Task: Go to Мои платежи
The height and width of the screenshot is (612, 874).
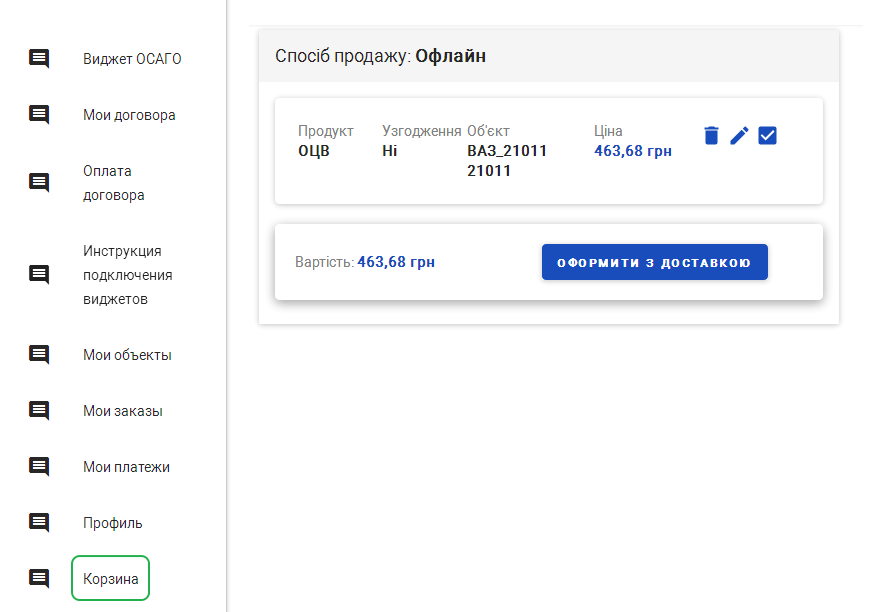Action: tap(126, 467)
